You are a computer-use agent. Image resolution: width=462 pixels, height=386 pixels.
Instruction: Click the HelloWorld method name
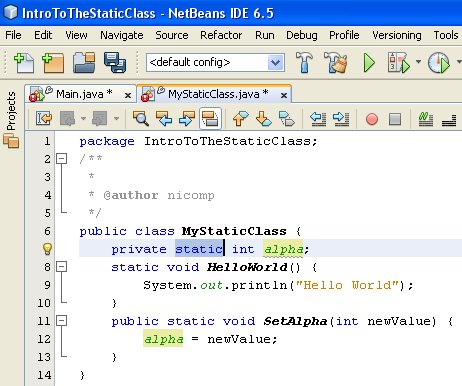tap(247, 267)
